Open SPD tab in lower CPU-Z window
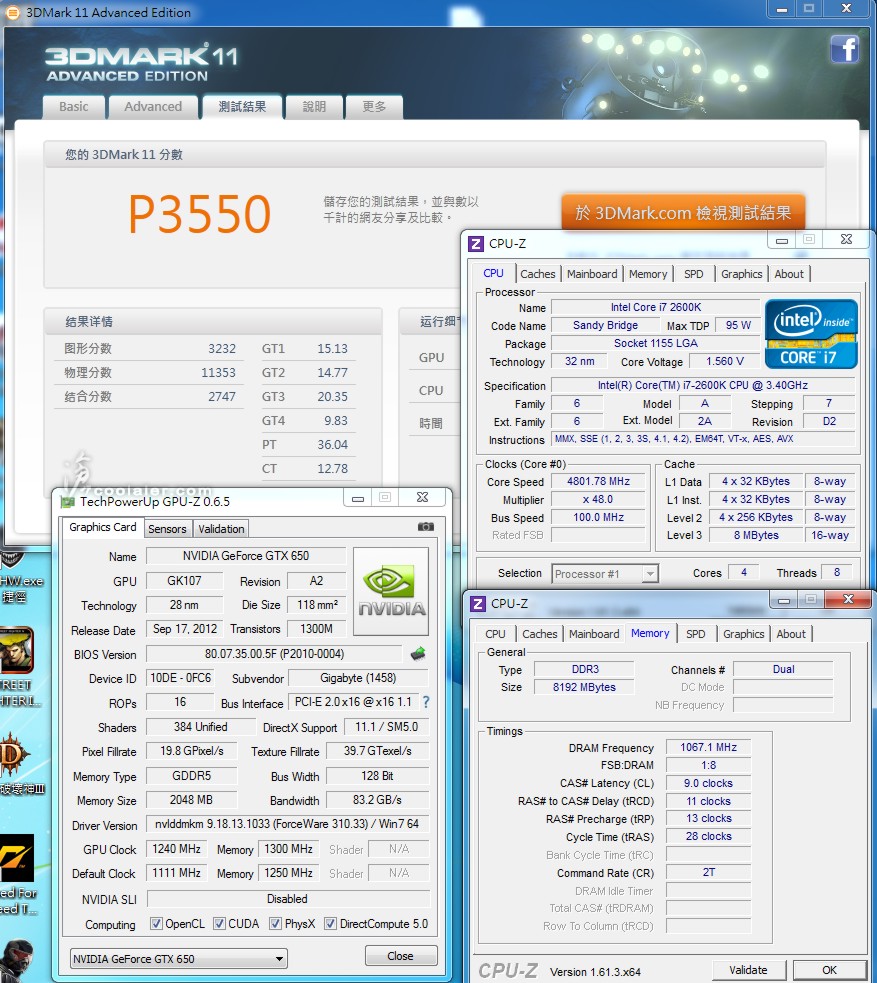The image size is (877, 983). pos(695,634)
